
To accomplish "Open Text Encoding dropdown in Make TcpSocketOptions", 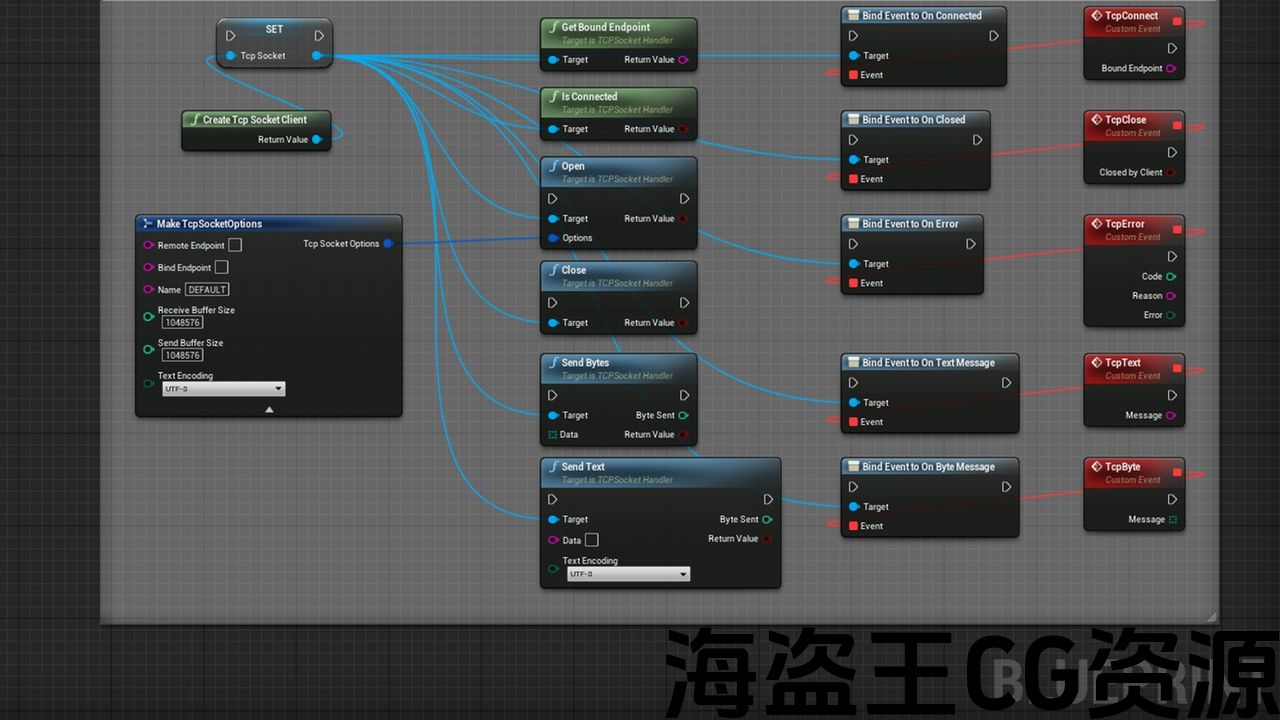I will pos(224,389).
